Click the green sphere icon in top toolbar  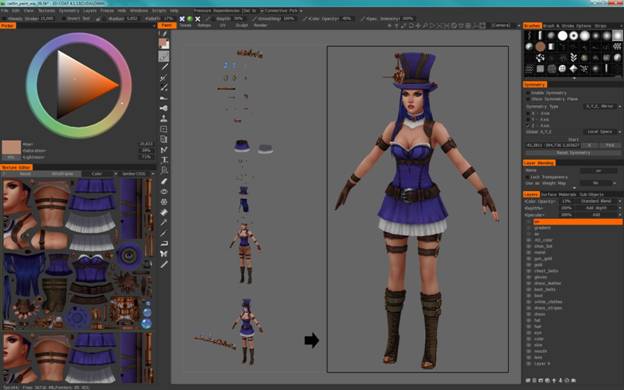[x=190, y=19]
